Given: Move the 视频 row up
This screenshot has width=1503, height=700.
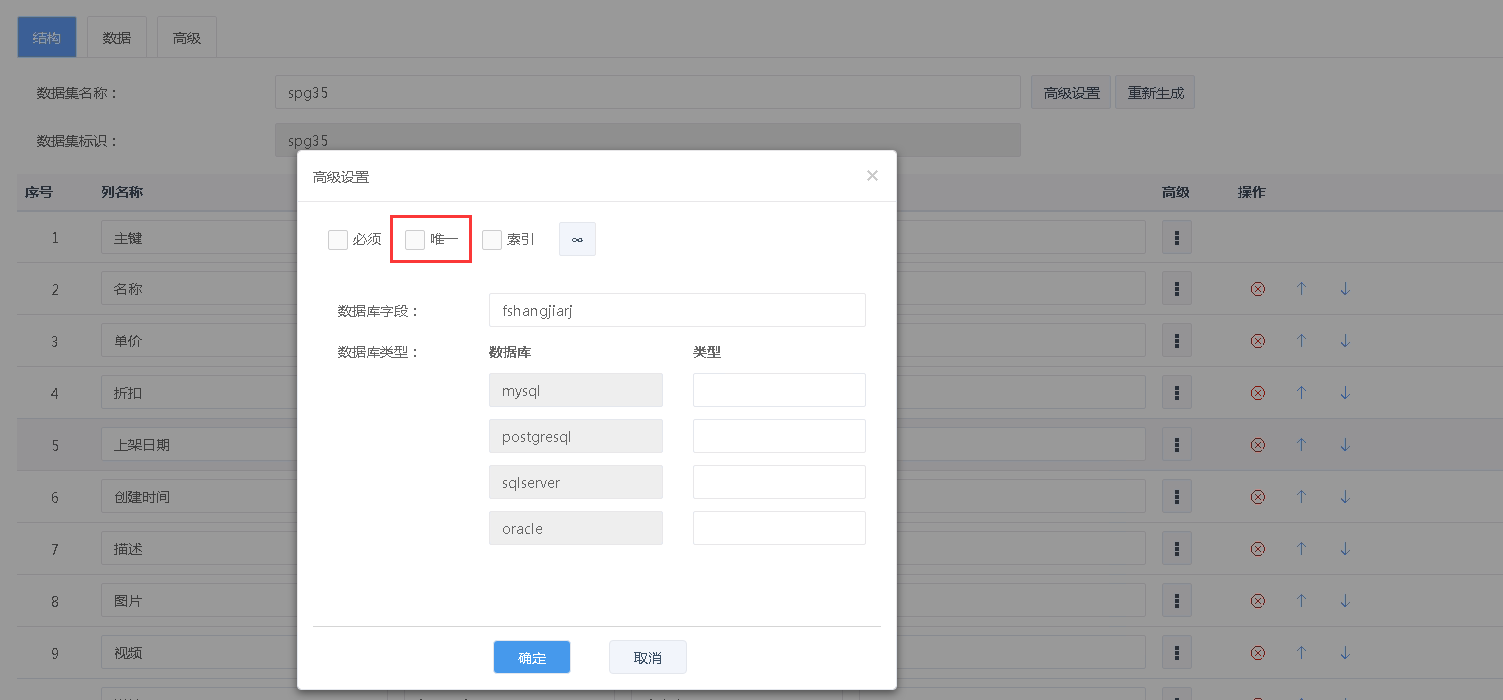Looking at the screenshot, I should tap(1301, 653).
